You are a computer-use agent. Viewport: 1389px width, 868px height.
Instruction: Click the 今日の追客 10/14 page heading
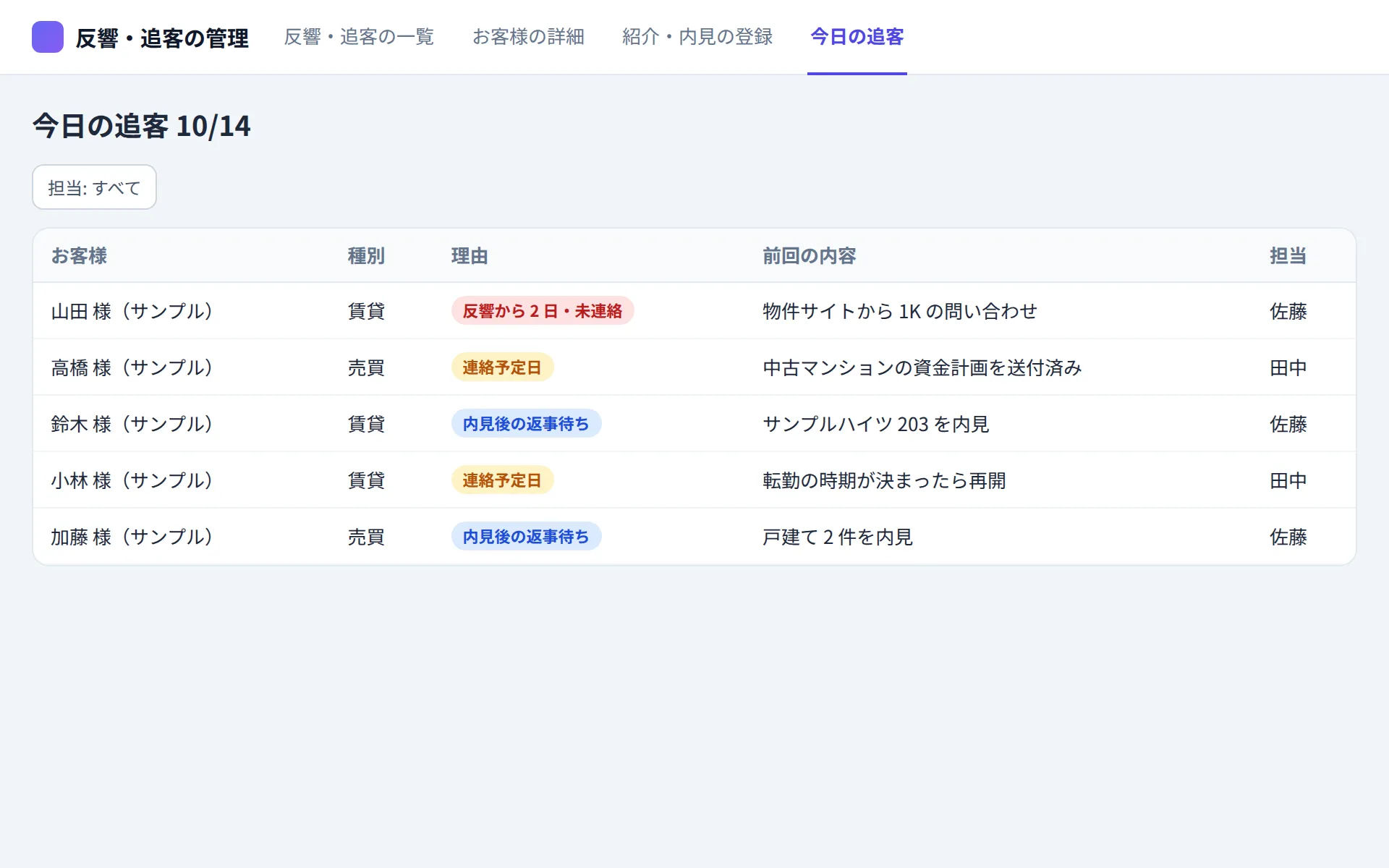(142, 126)
